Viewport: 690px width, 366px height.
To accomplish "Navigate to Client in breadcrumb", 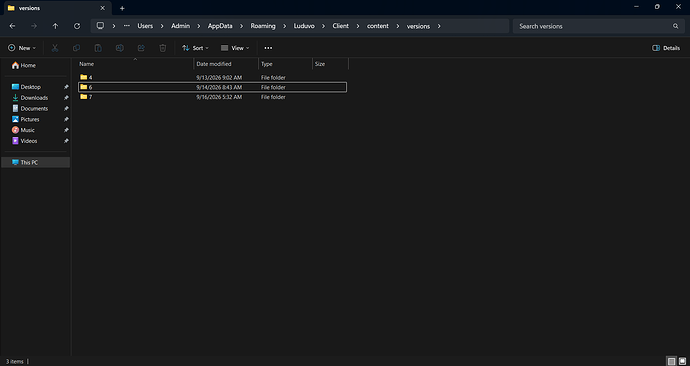I will pos(341,26).
